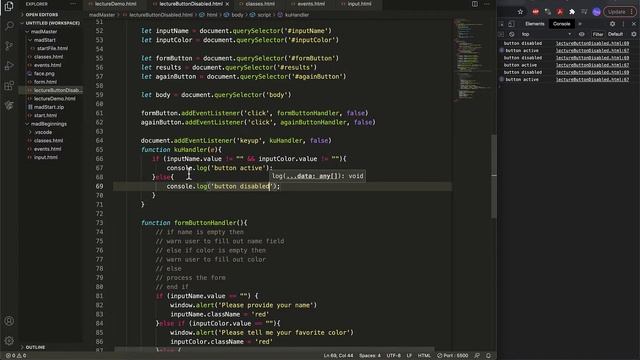Open the console context 'top' dropdown
The height and width of the screenshot is (360, 640).
(x=546, y=34)
